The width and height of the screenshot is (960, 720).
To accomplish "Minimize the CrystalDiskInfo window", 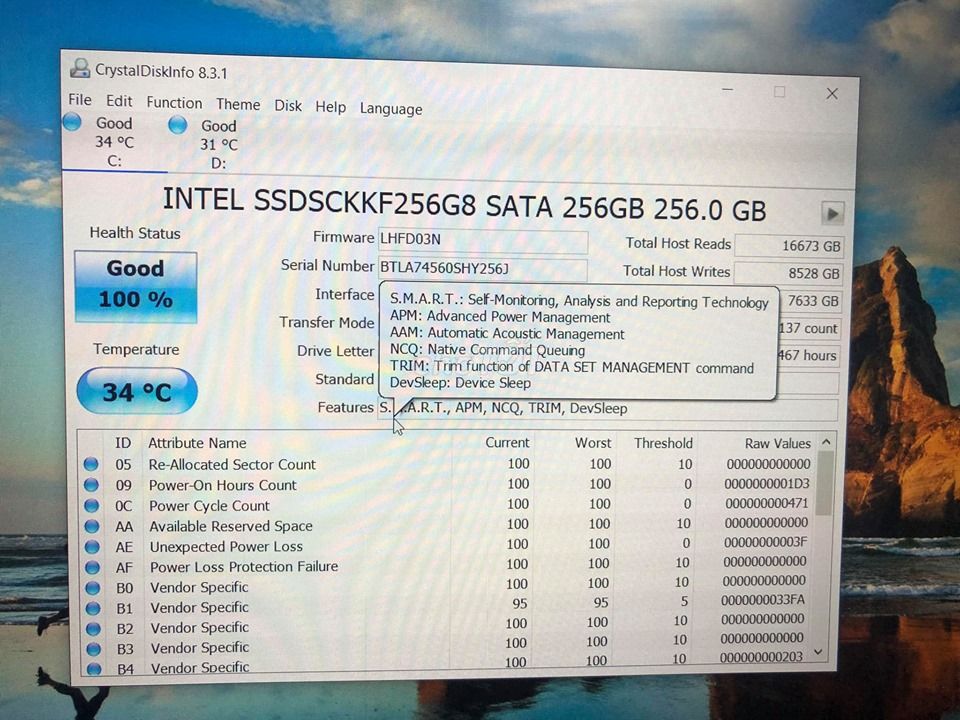I will coord(727,89).
